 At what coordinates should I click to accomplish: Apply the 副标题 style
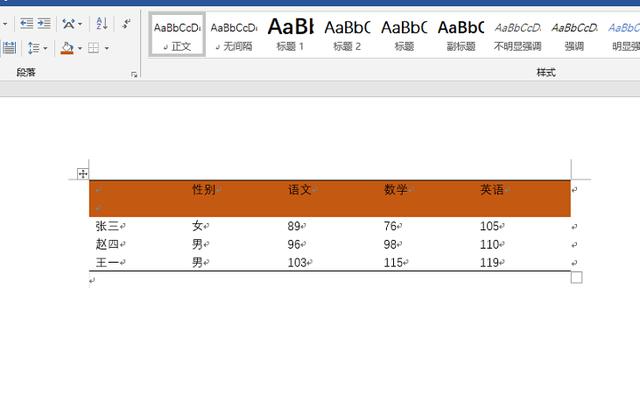click(x=461, y=35)
